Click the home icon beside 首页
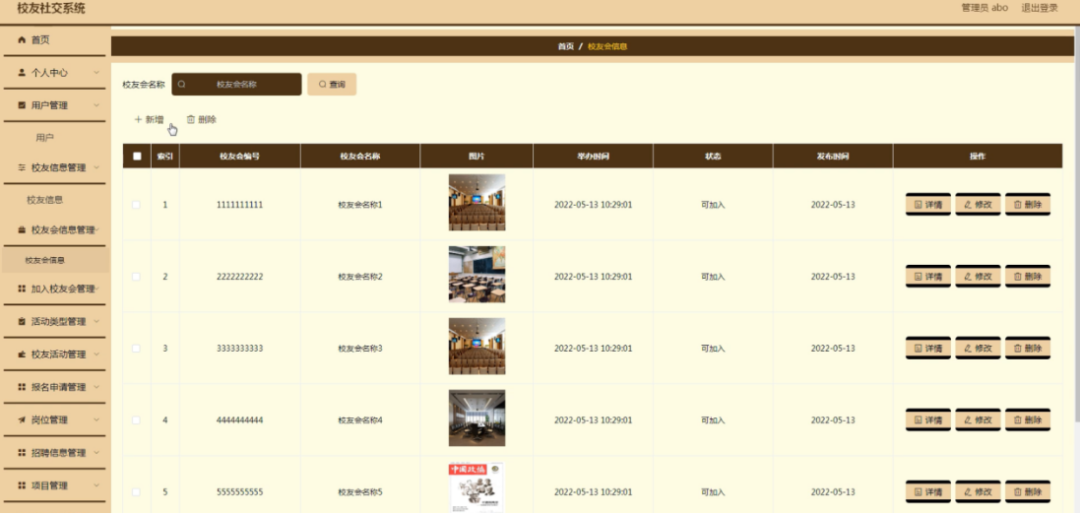1080x515 pixels. pyautogui.click(x=21, y=40)
